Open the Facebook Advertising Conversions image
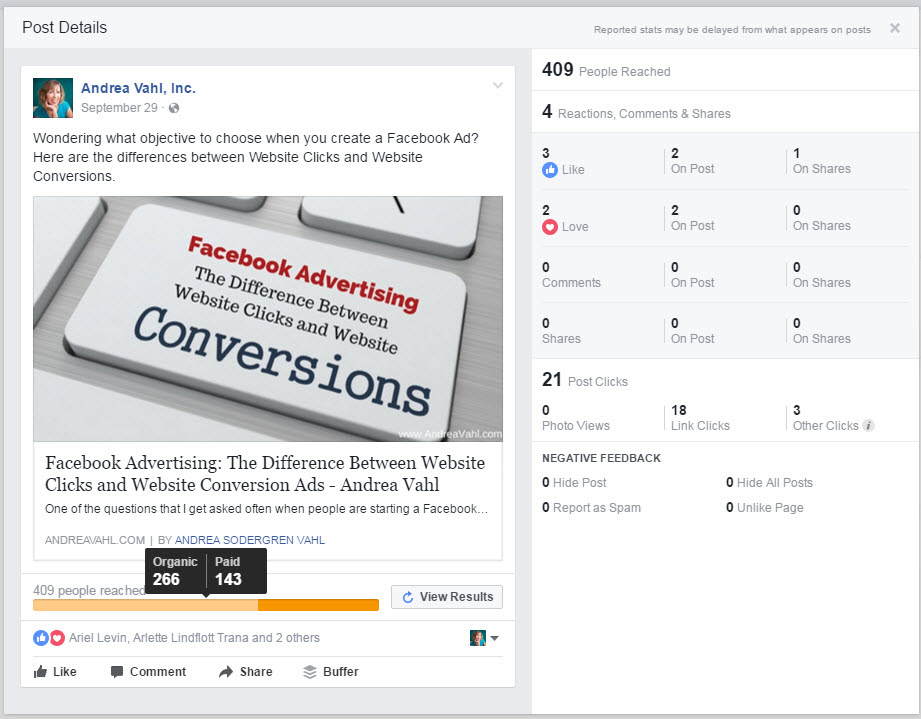Viewport: 921px width, 719px height. pos(268,318)
